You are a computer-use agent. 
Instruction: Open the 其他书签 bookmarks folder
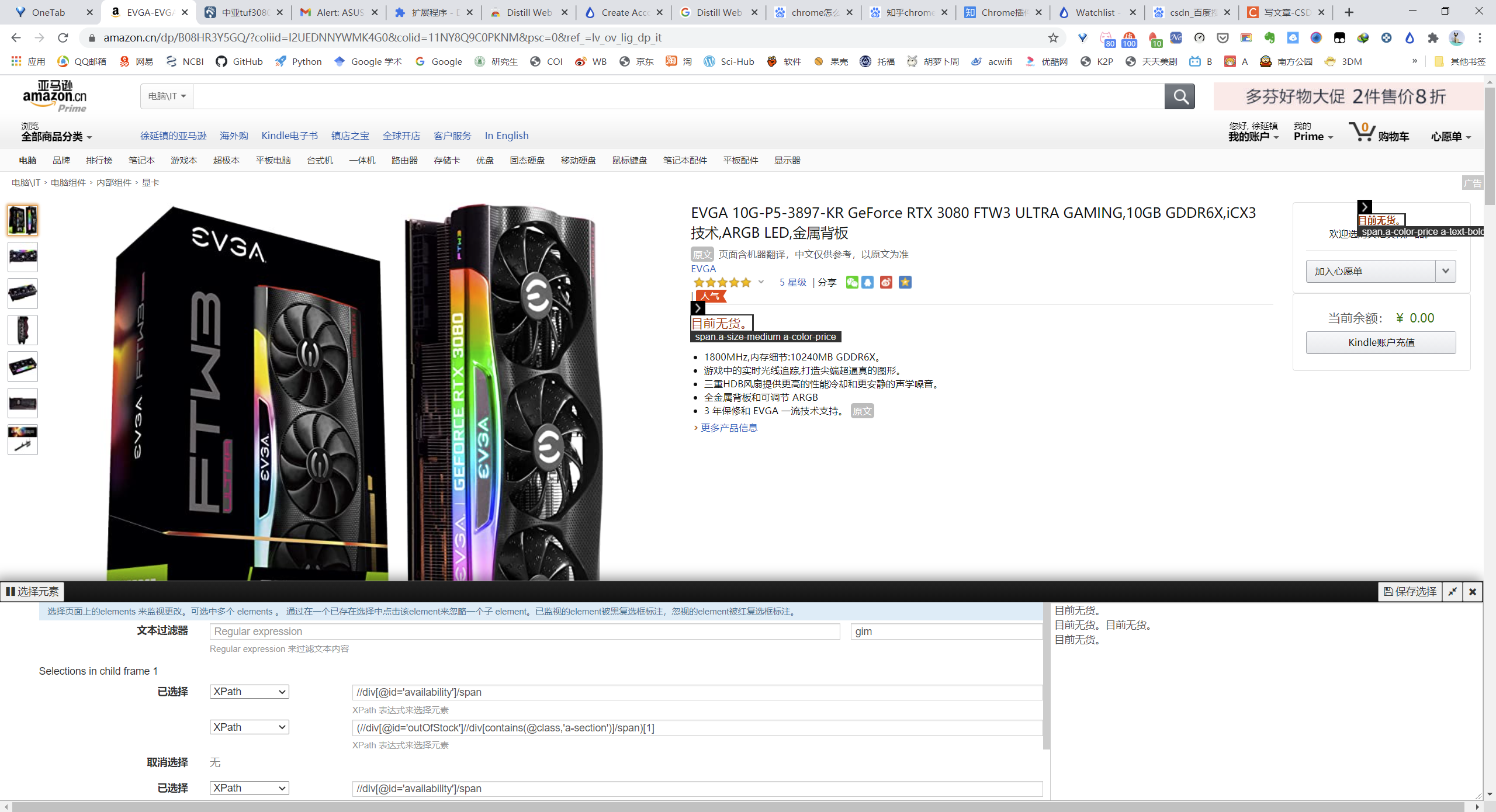[x=1460, y=61]
